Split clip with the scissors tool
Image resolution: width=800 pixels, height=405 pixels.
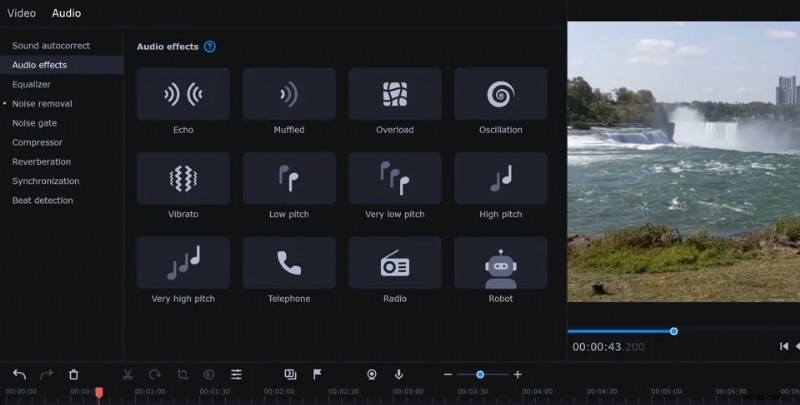point(128,374)
